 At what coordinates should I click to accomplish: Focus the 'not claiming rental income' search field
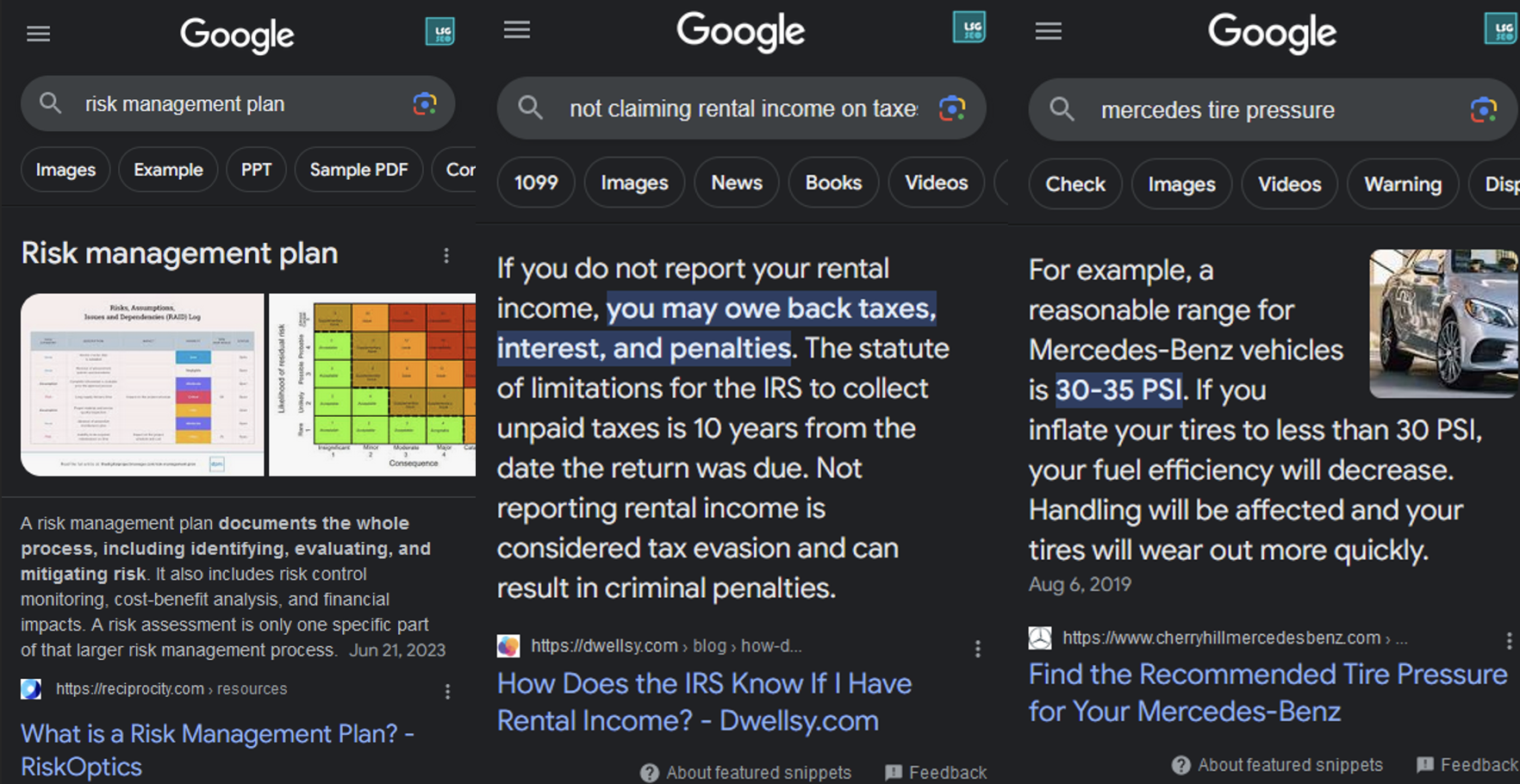(741, 109)
